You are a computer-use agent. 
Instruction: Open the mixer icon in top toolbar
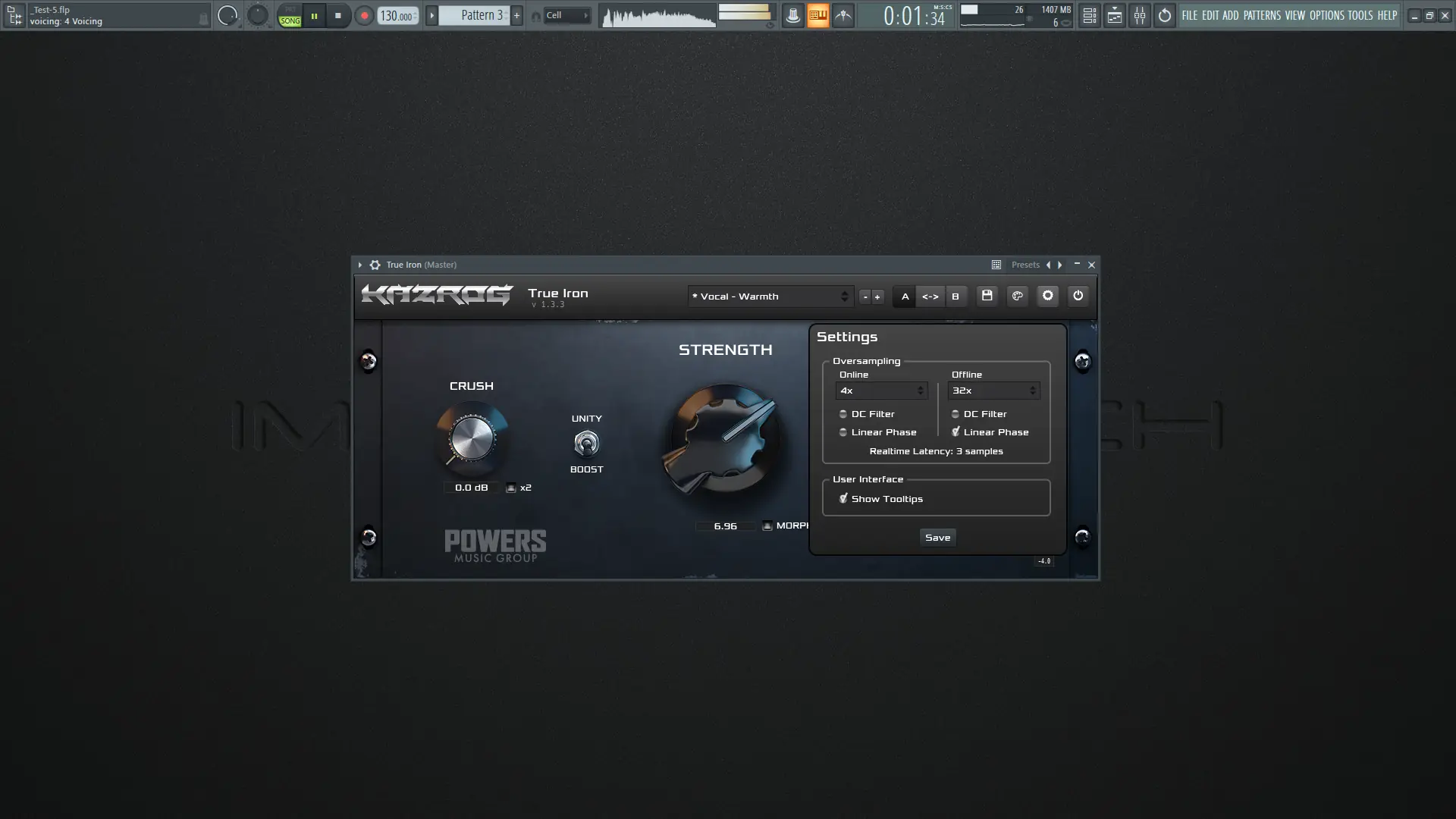[1140, 15]
